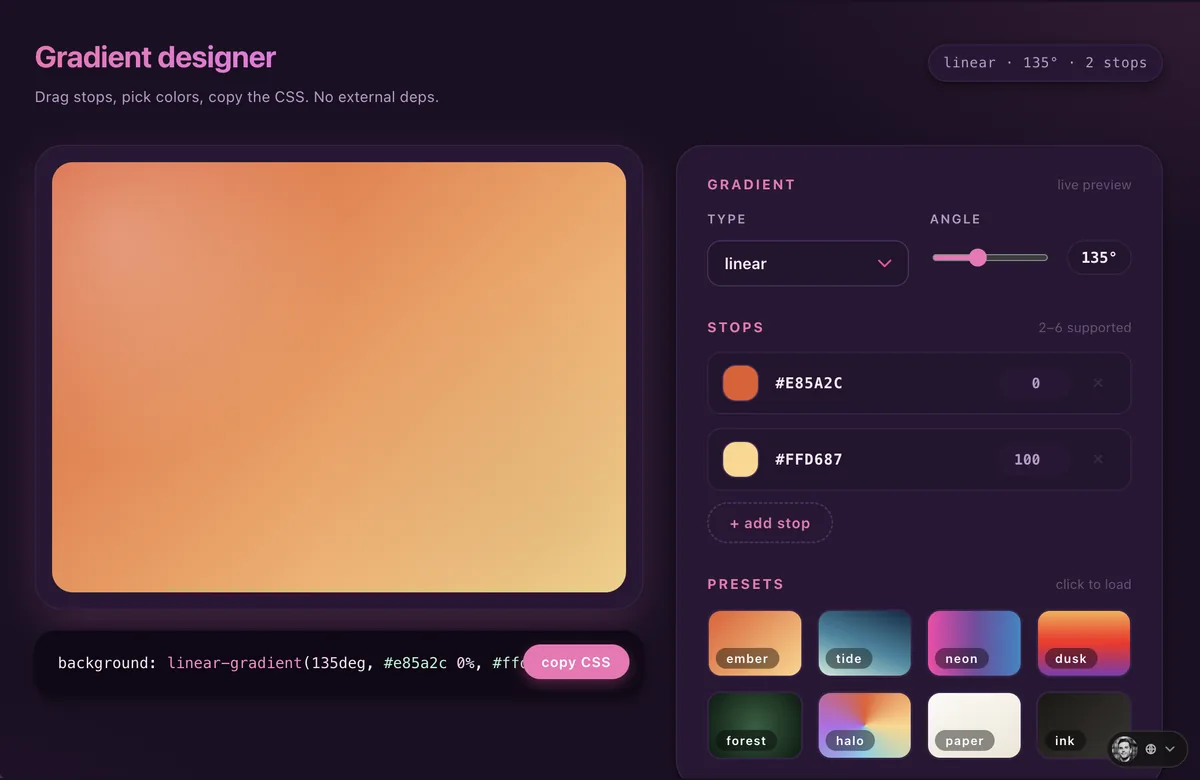
Task: Remove the #FFD687 stop with the x icon
Action: click(1098, 459)
